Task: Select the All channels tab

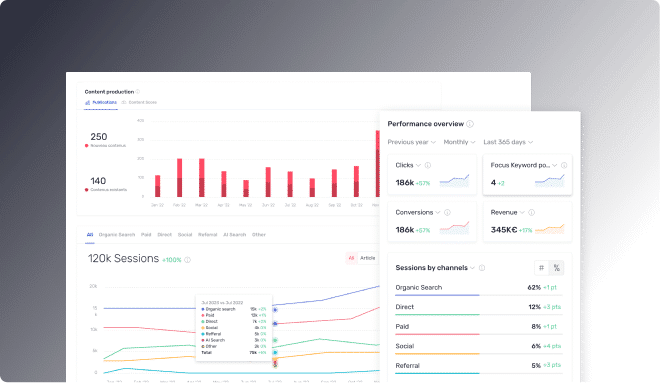Action: [90, 235]
